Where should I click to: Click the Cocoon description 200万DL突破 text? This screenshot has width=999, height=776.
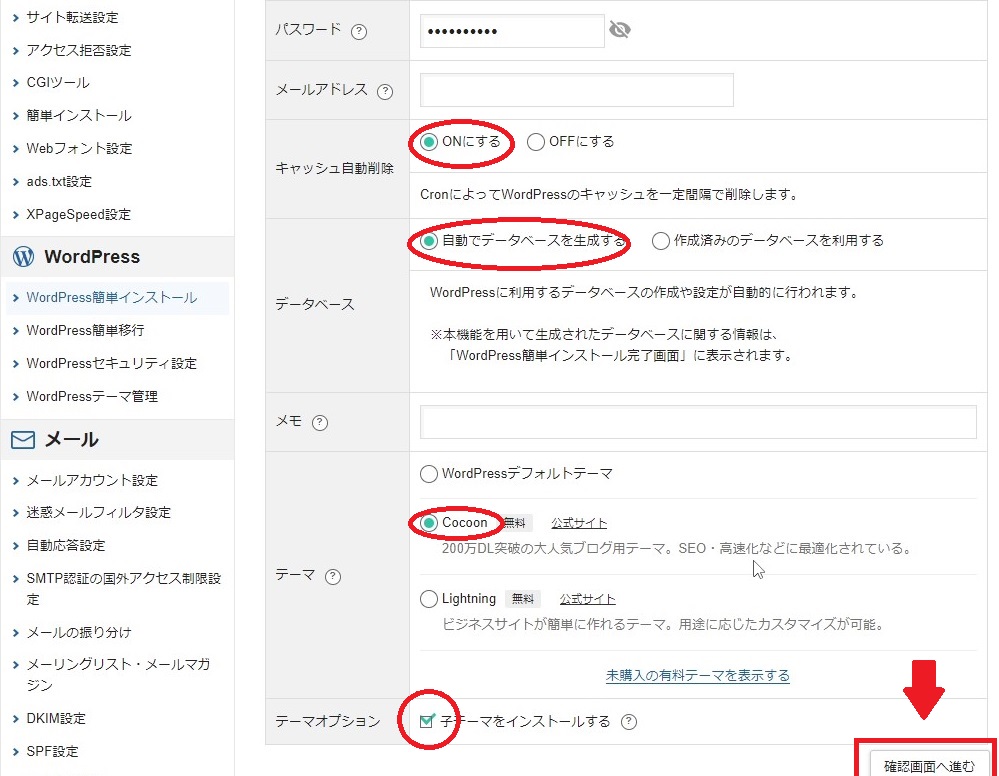click(677, 549)
